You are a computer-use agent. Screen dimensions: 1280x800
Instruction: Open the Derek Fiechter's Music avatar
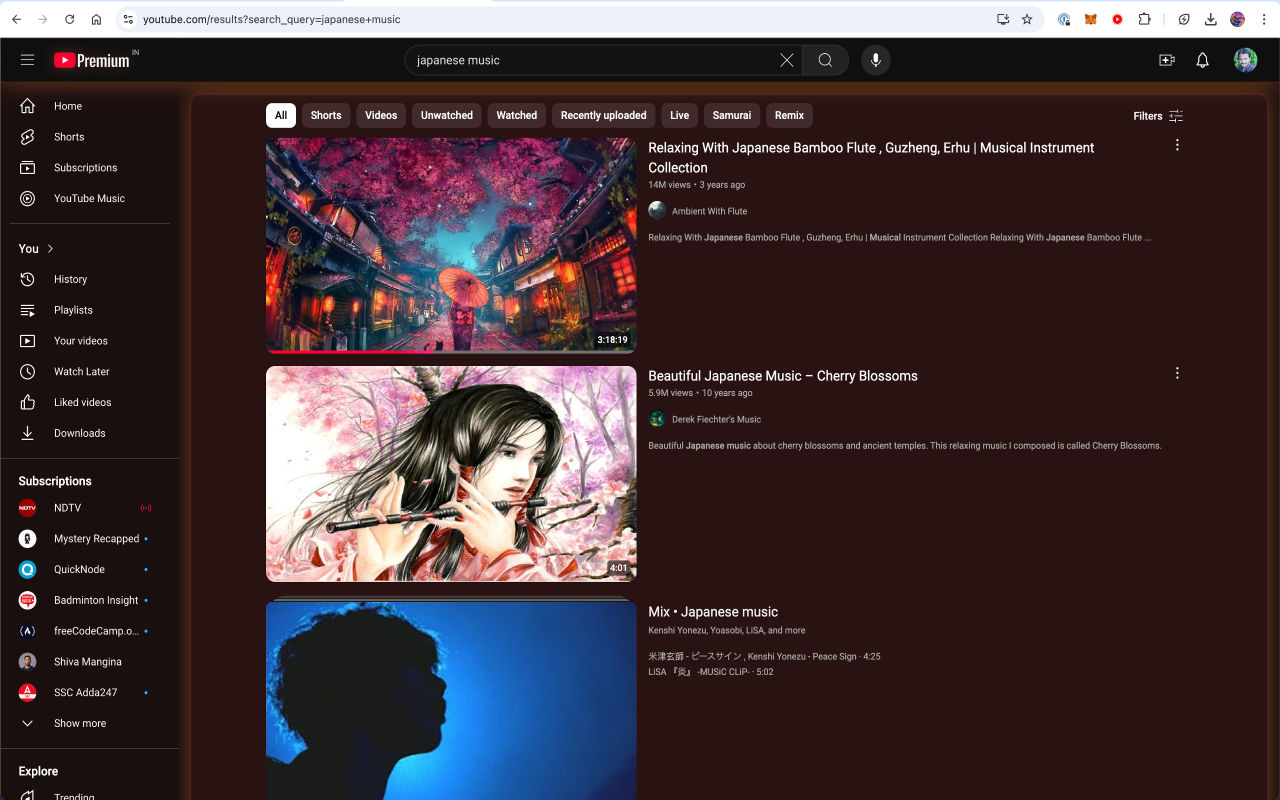tap(657, 419)
